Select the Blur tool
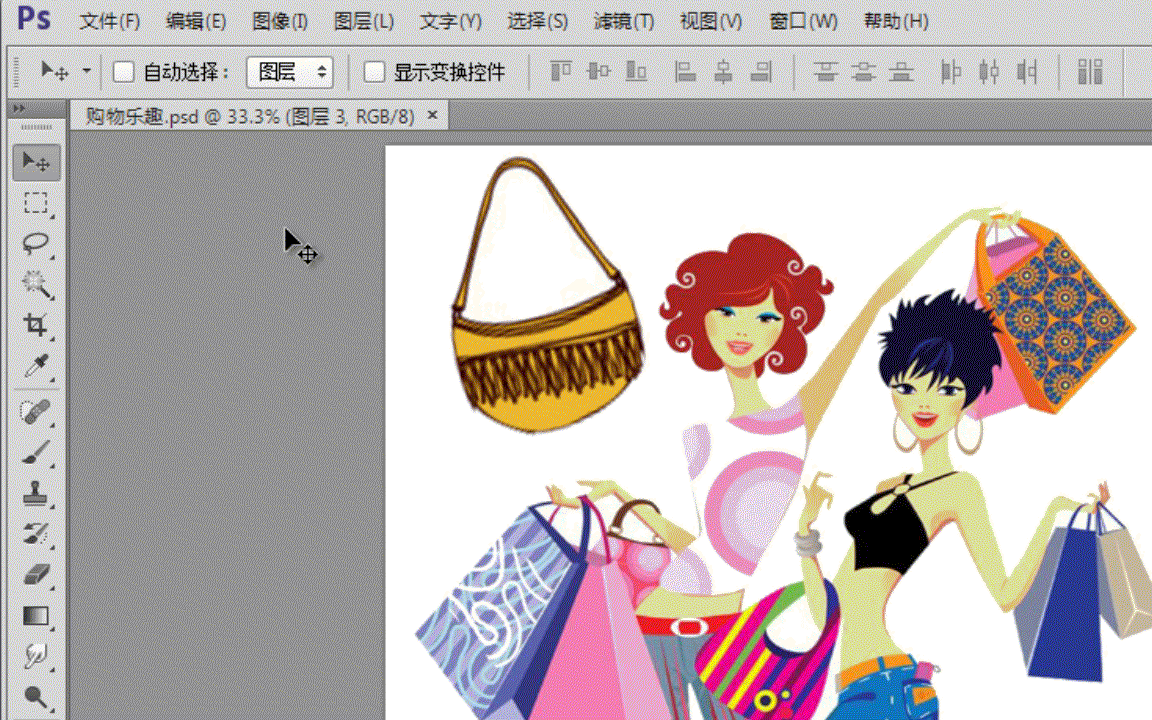Screen dimensions: 1152x720 [36, 655]
